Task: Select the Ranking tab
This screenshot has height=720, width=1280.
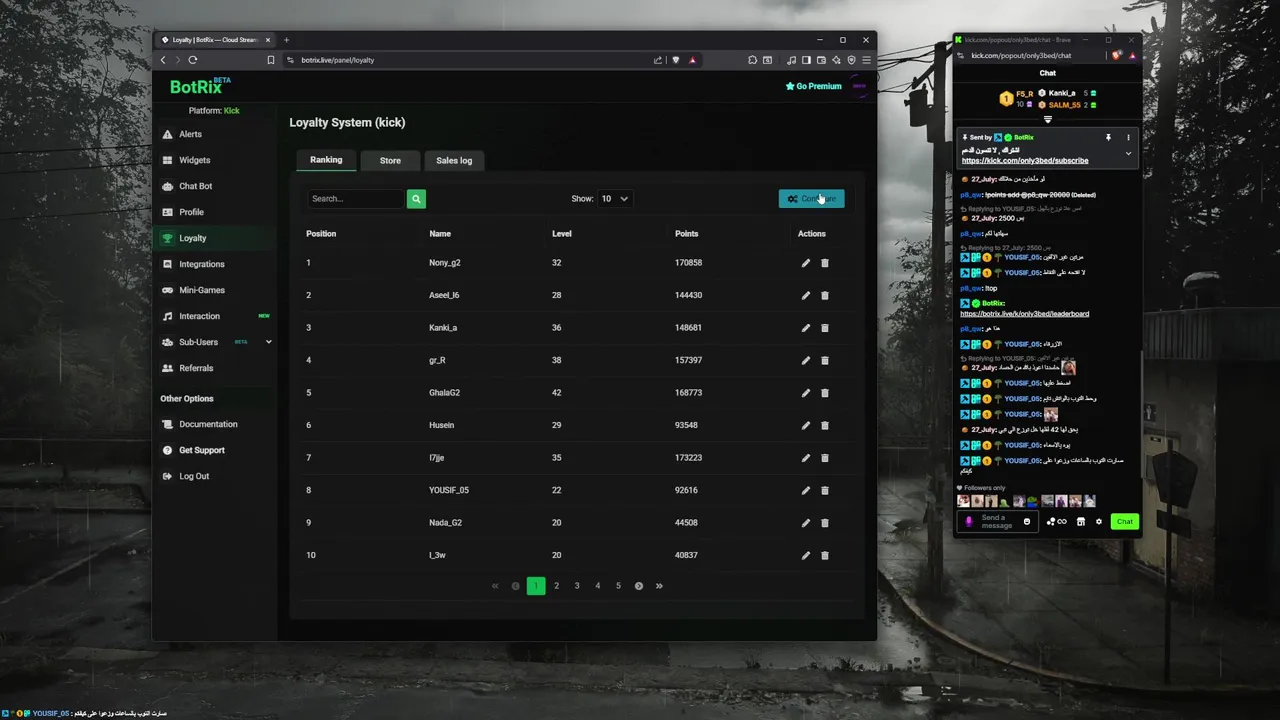Action: coord(326,160)
